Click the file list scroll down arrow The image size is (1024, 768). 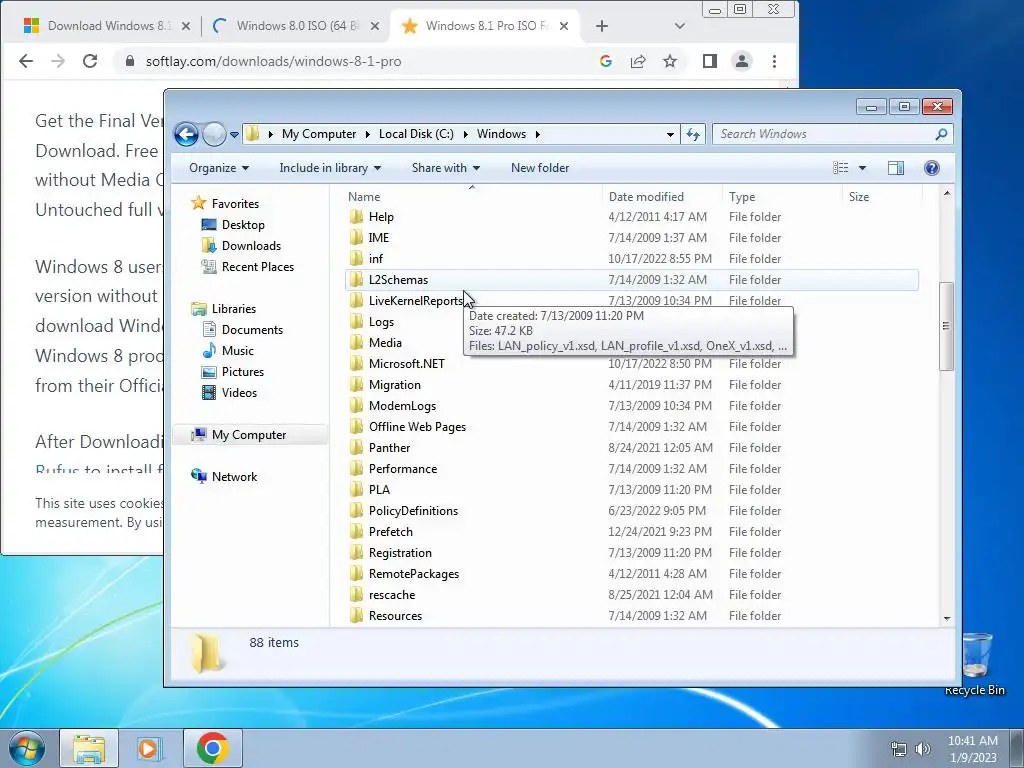[946, 618]
